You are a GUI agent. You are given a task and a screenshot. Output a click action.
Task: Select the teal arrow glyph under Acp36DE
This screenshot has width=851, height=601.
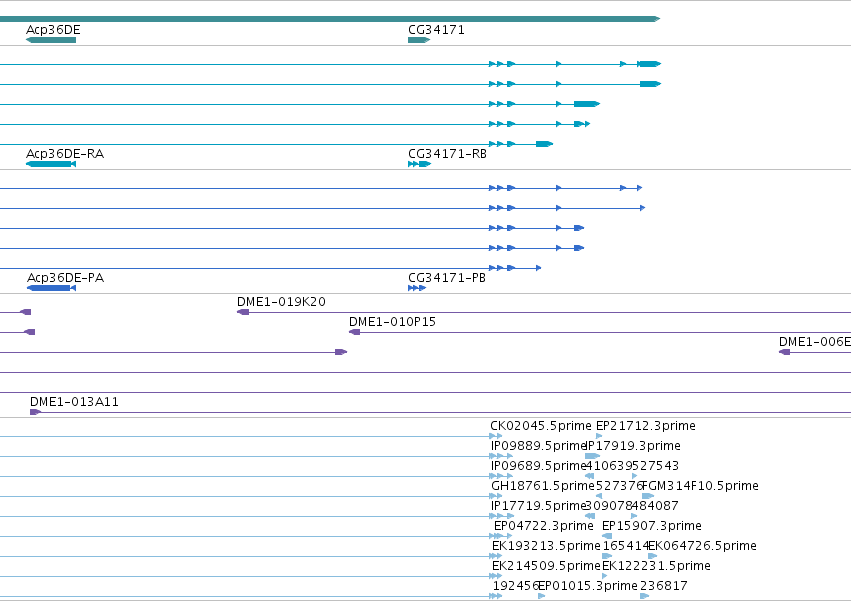(x=51, y=40)
